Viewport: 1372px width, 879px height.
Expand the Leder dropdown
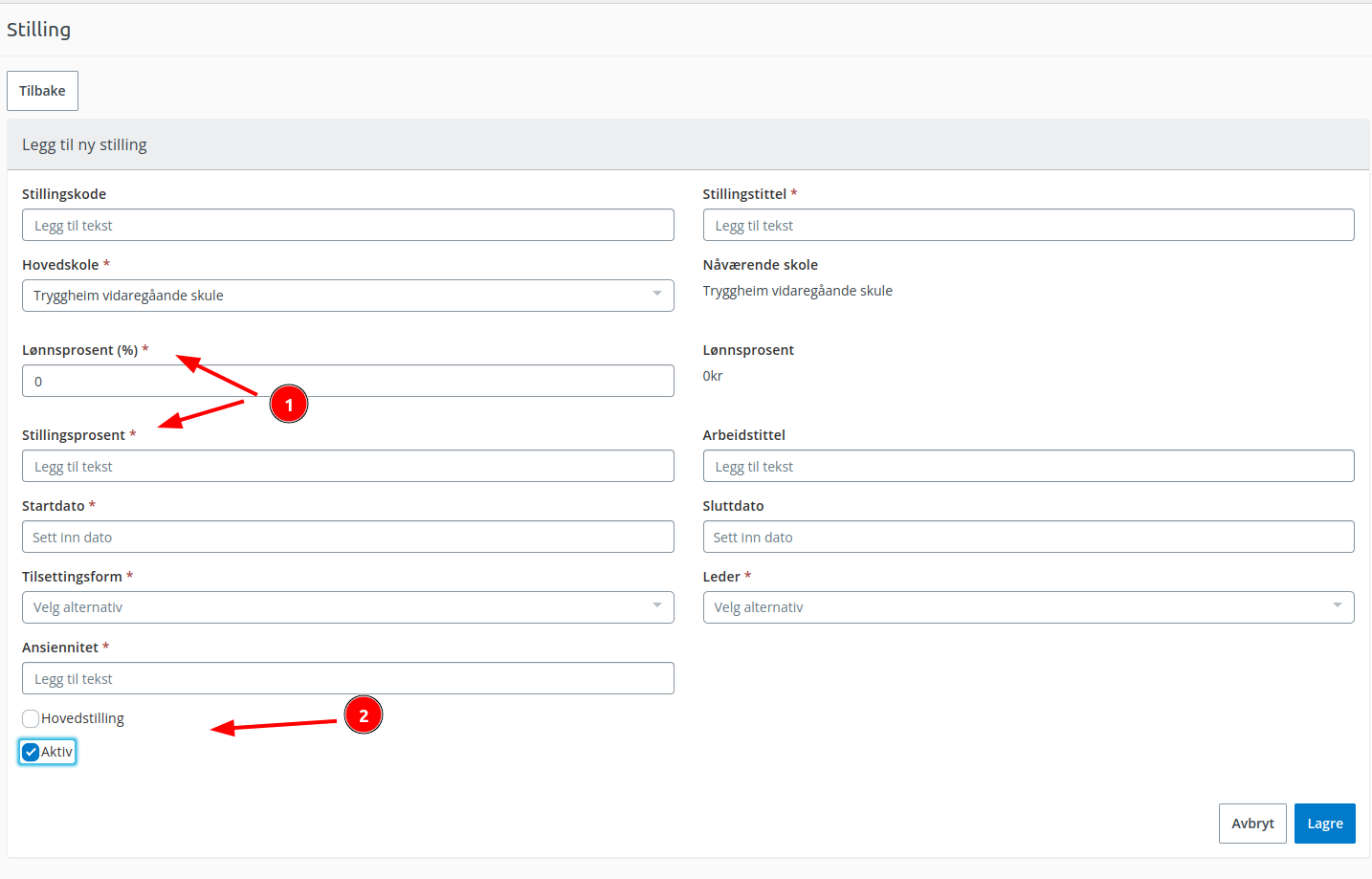pyautogui.click(x=1029, y=607)
